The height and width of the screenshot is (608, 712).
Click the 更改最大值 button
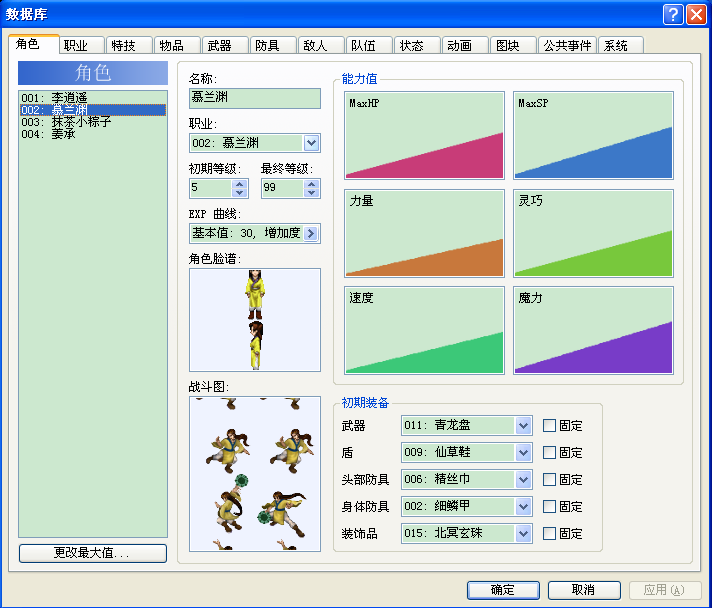pyautogui.click(x=93, y=553)
